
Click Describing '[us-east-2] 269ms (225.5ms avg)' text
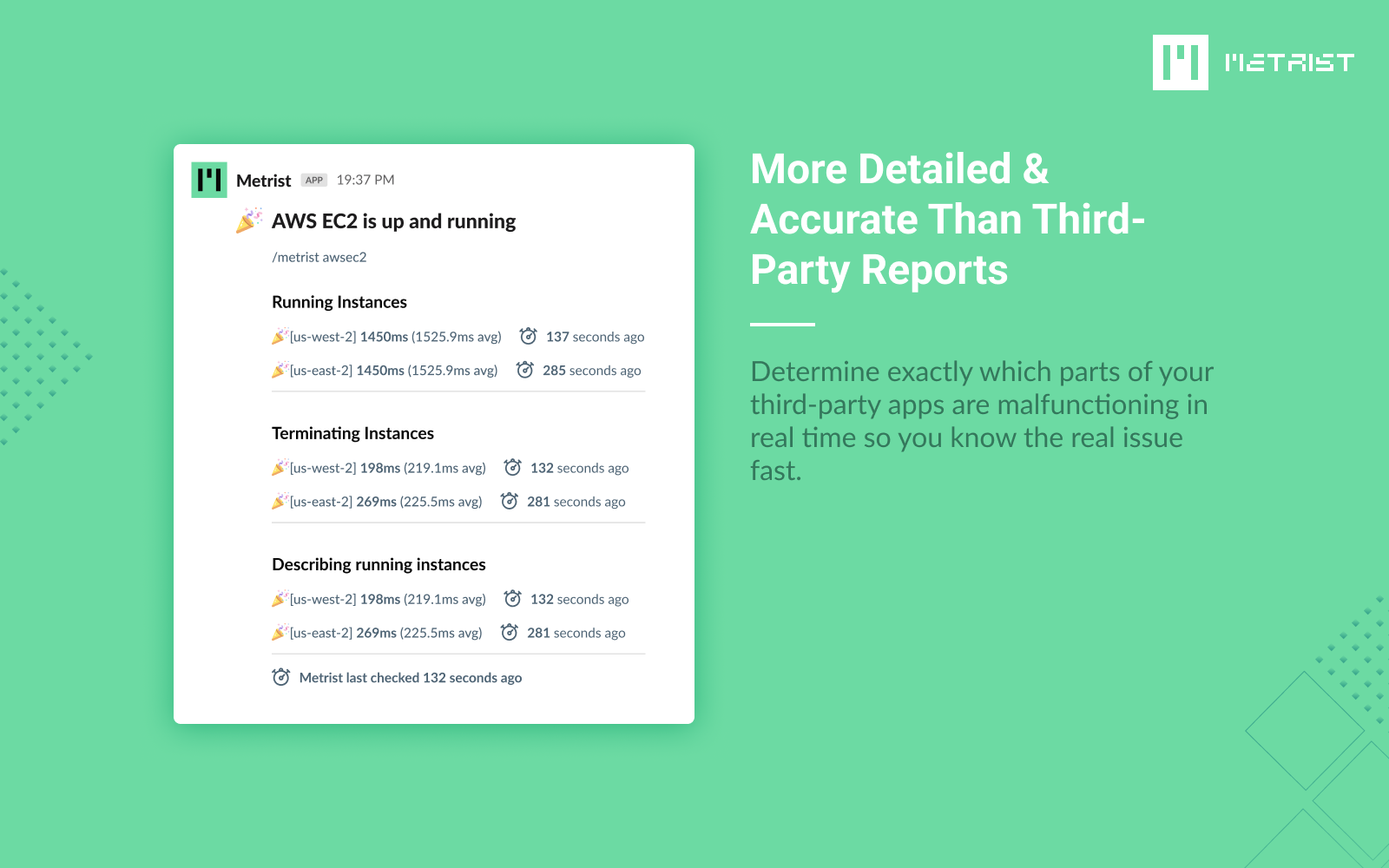pos(386,633)
